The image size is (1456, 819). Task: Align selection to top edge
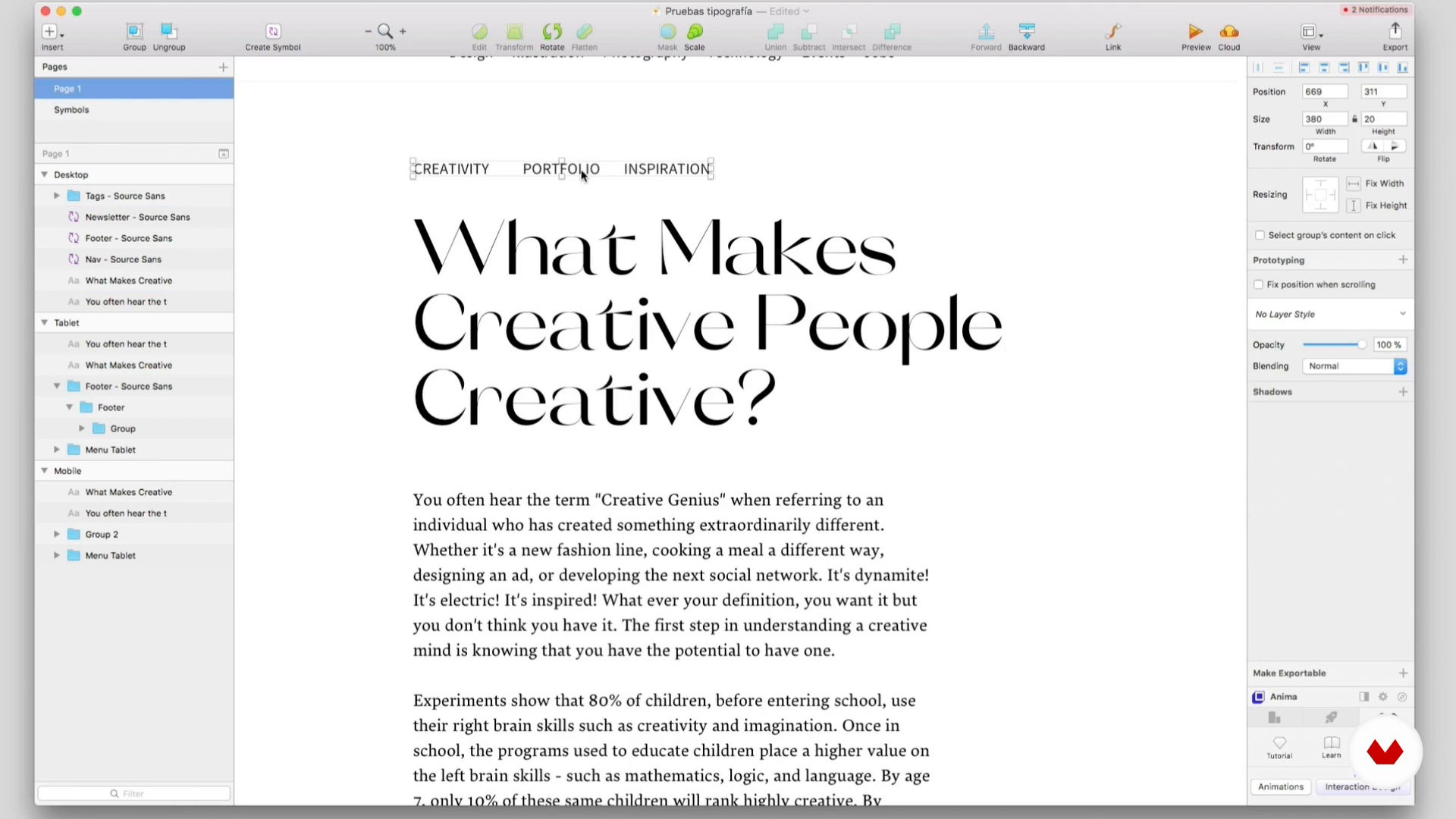1363,67
